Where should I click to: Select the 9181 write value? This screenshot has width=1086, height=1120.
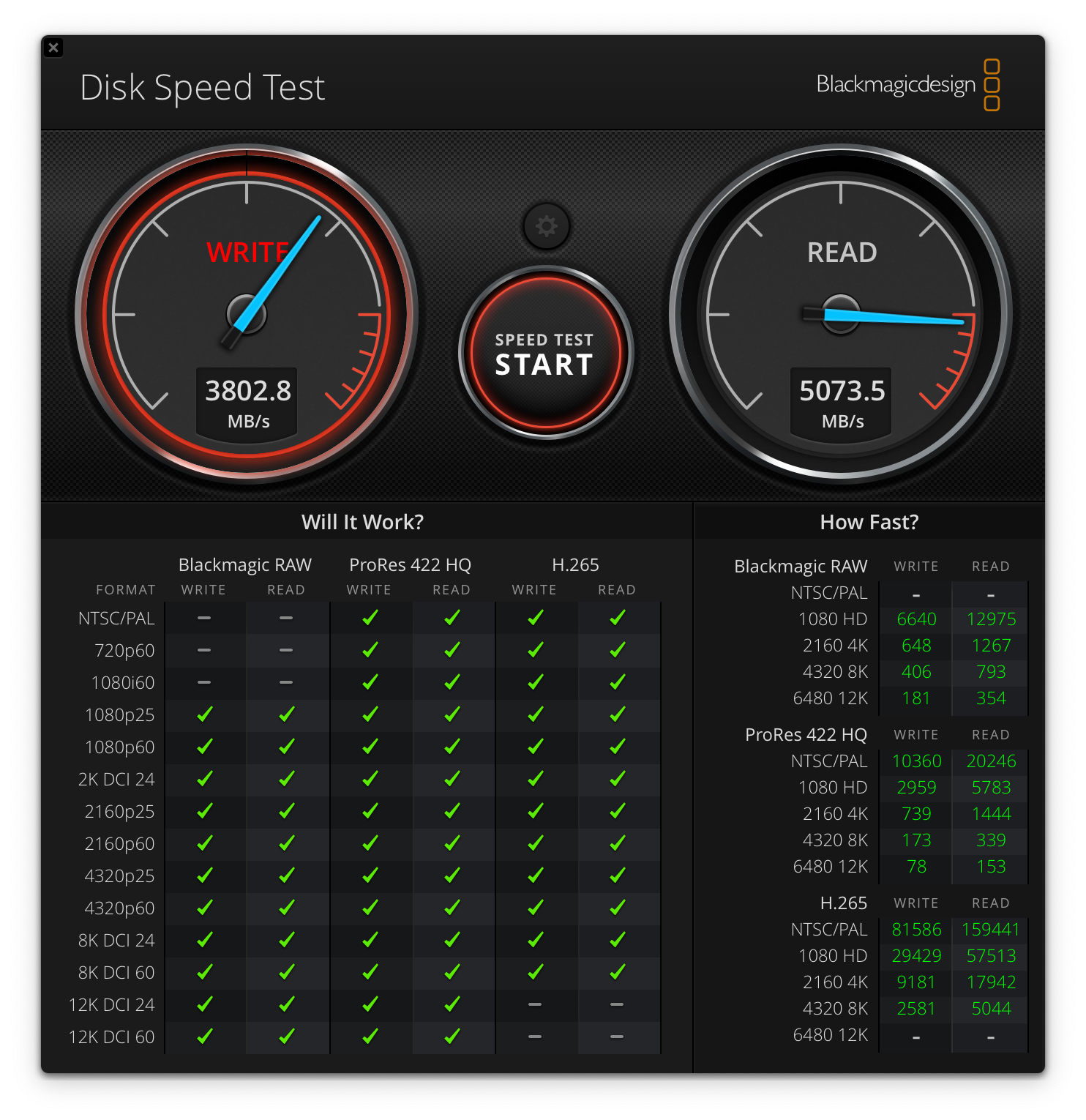916,982
